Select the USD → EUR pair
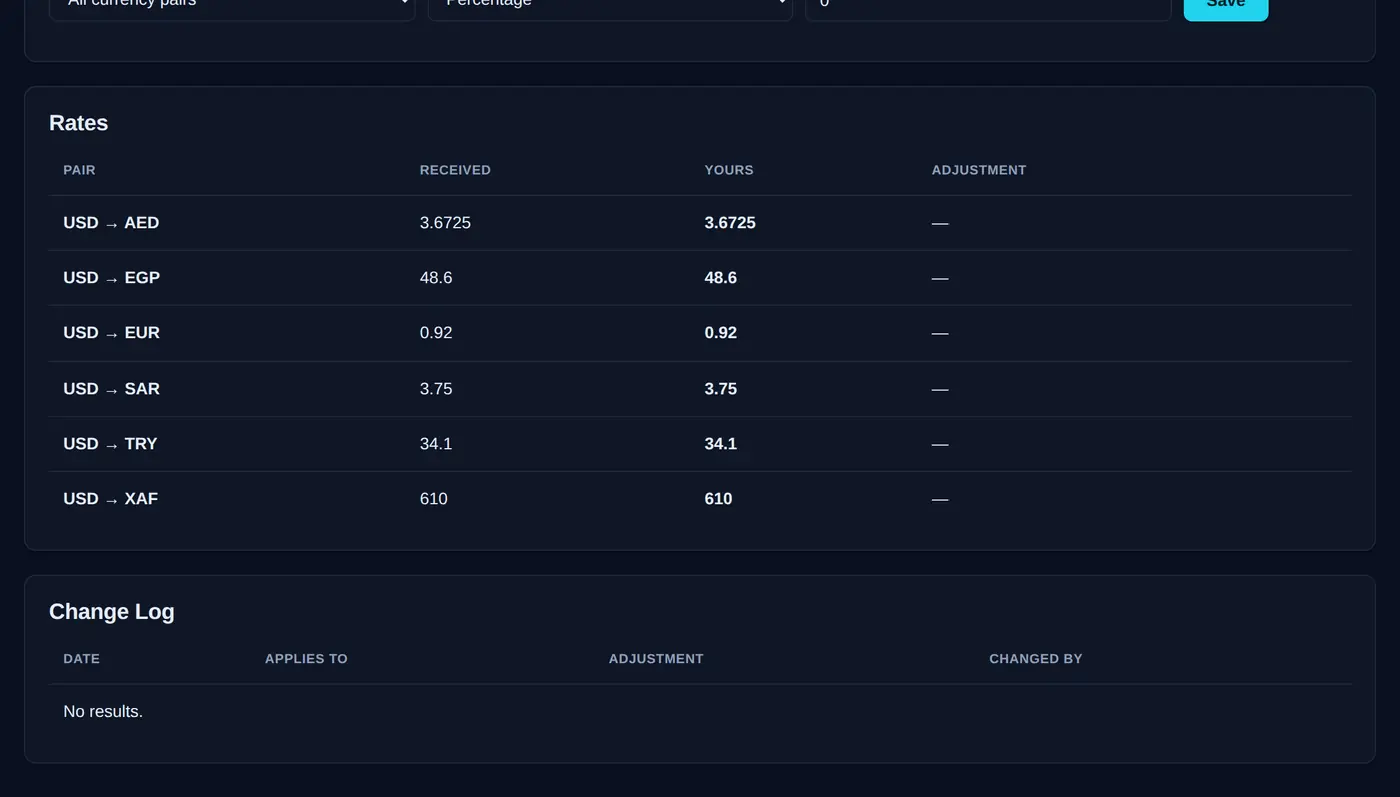This screenshot has height=797, width=1400. click(111, 333)
